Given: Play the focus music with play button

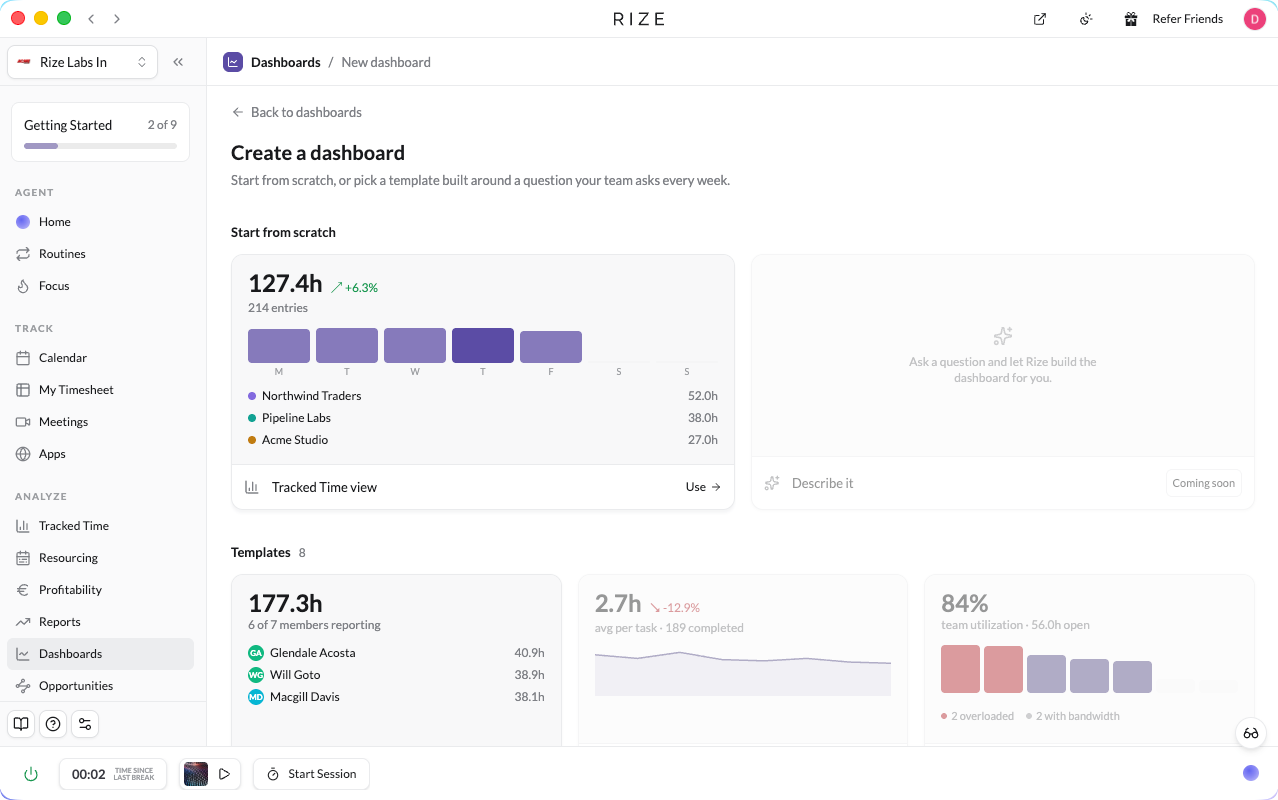Looking at the screenshot, I should 225,774.
